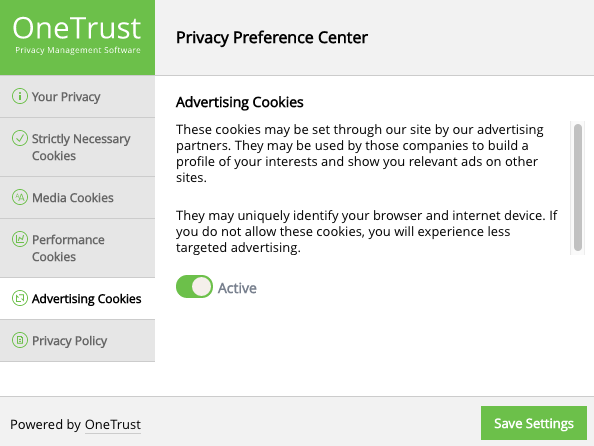Go to the Privacy Policy menu item
The height and width of the screenshot is (446, 594).
(77, 341)
